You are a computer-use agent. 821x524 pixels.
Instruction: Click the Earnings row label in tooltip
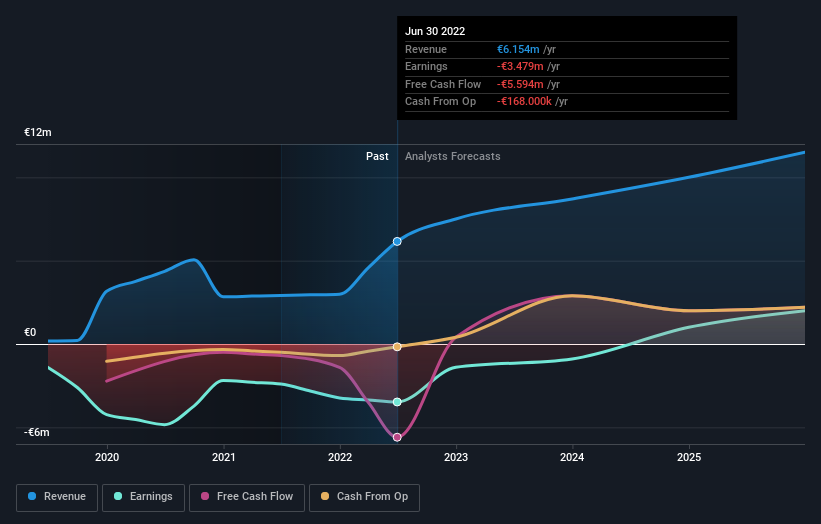tap(426, 66)
